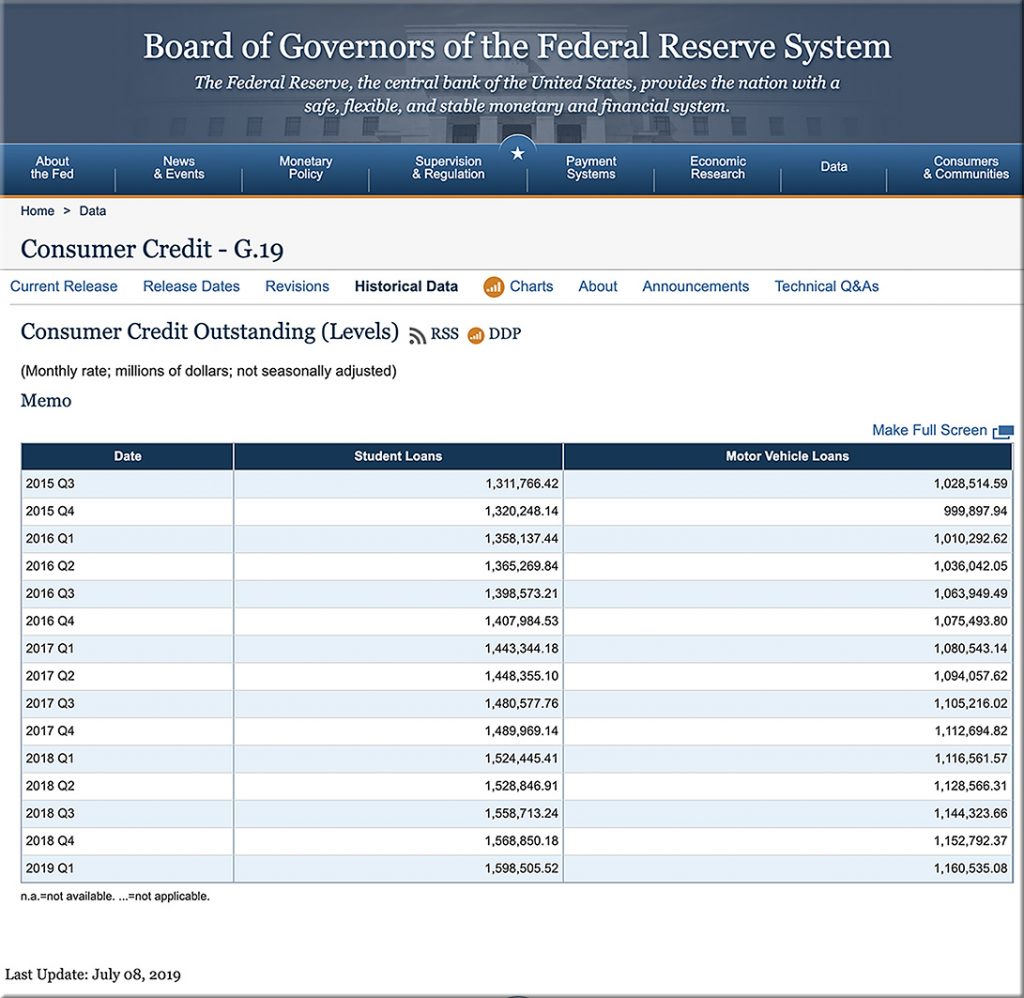Click the orange Charts icon

pos(494,287)
